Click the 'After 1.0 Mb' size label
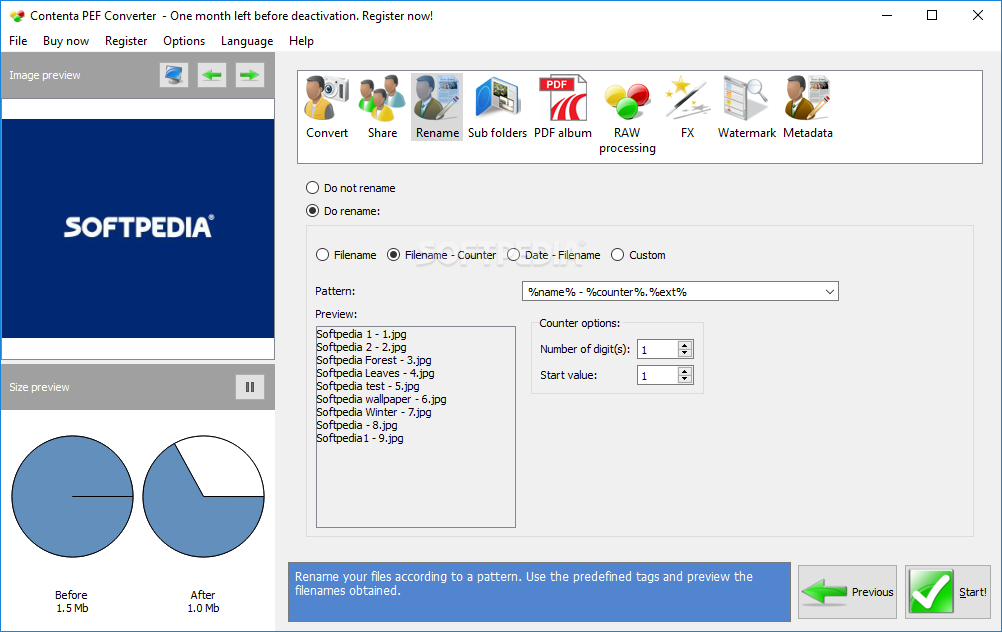The width and height of the screenshot is (1002, 632). pos(203,601)
